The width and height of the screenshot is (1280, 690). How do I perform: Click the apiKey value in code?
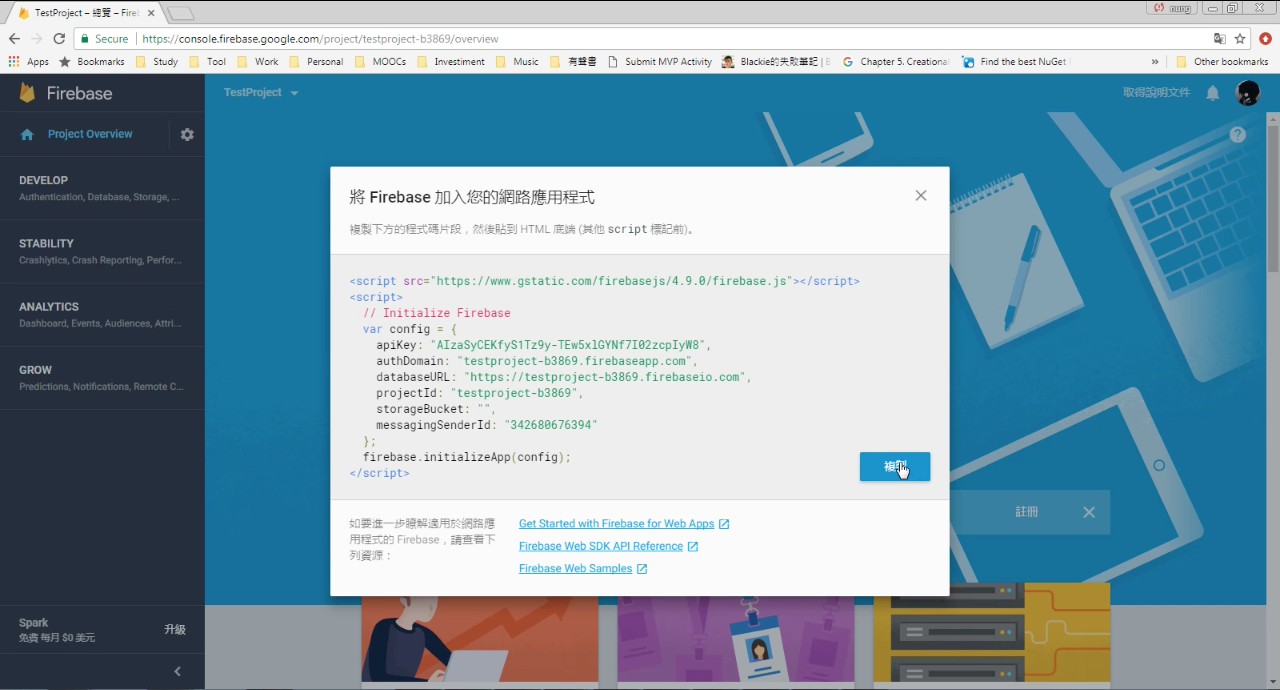[x=568, y=345]
